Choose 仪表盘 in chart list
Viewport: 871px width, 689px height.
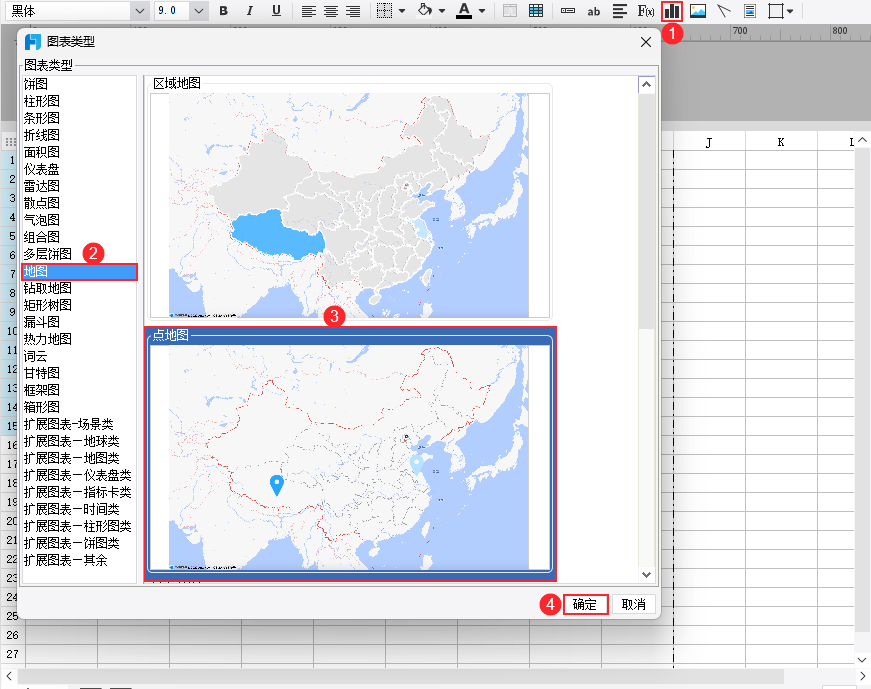click(42, 169)
